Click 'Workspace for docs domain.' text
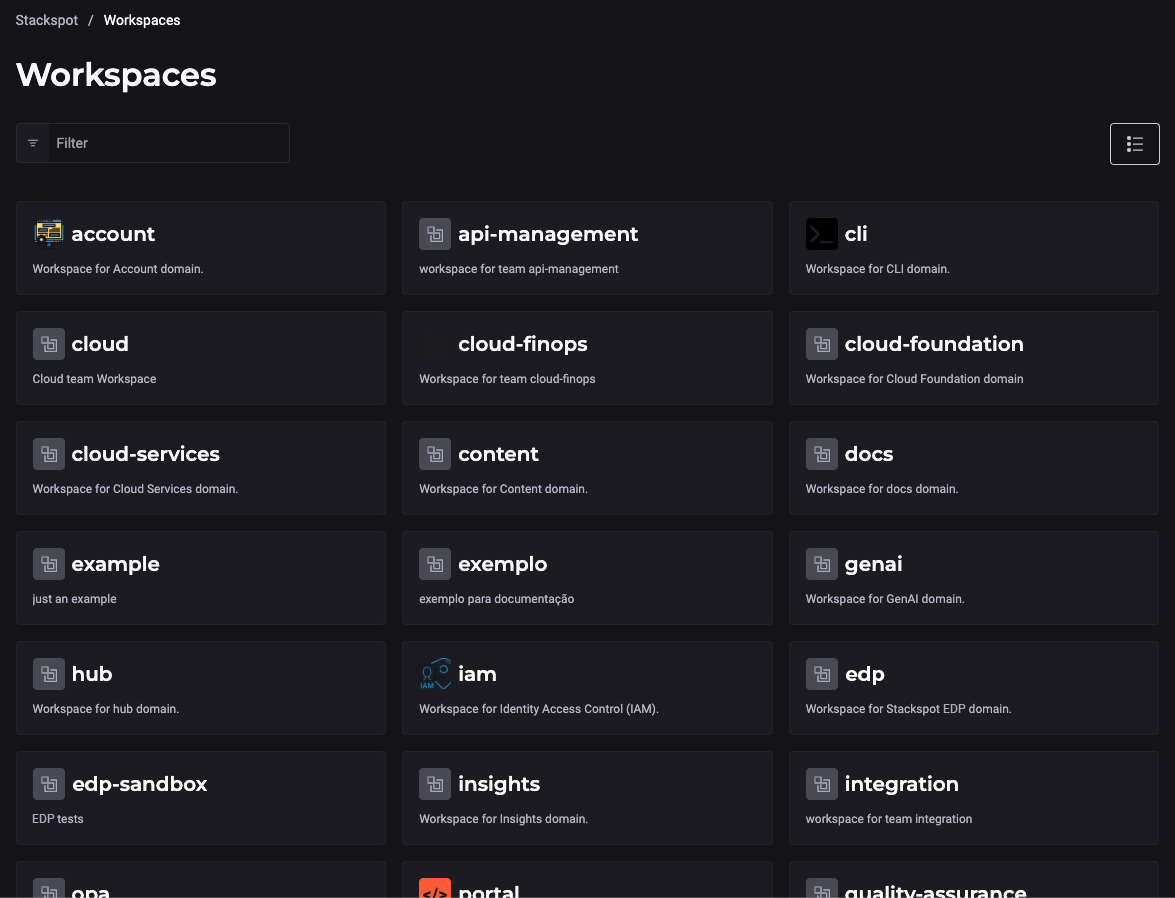The image size is (1175, 898). [x=881, y=489]
